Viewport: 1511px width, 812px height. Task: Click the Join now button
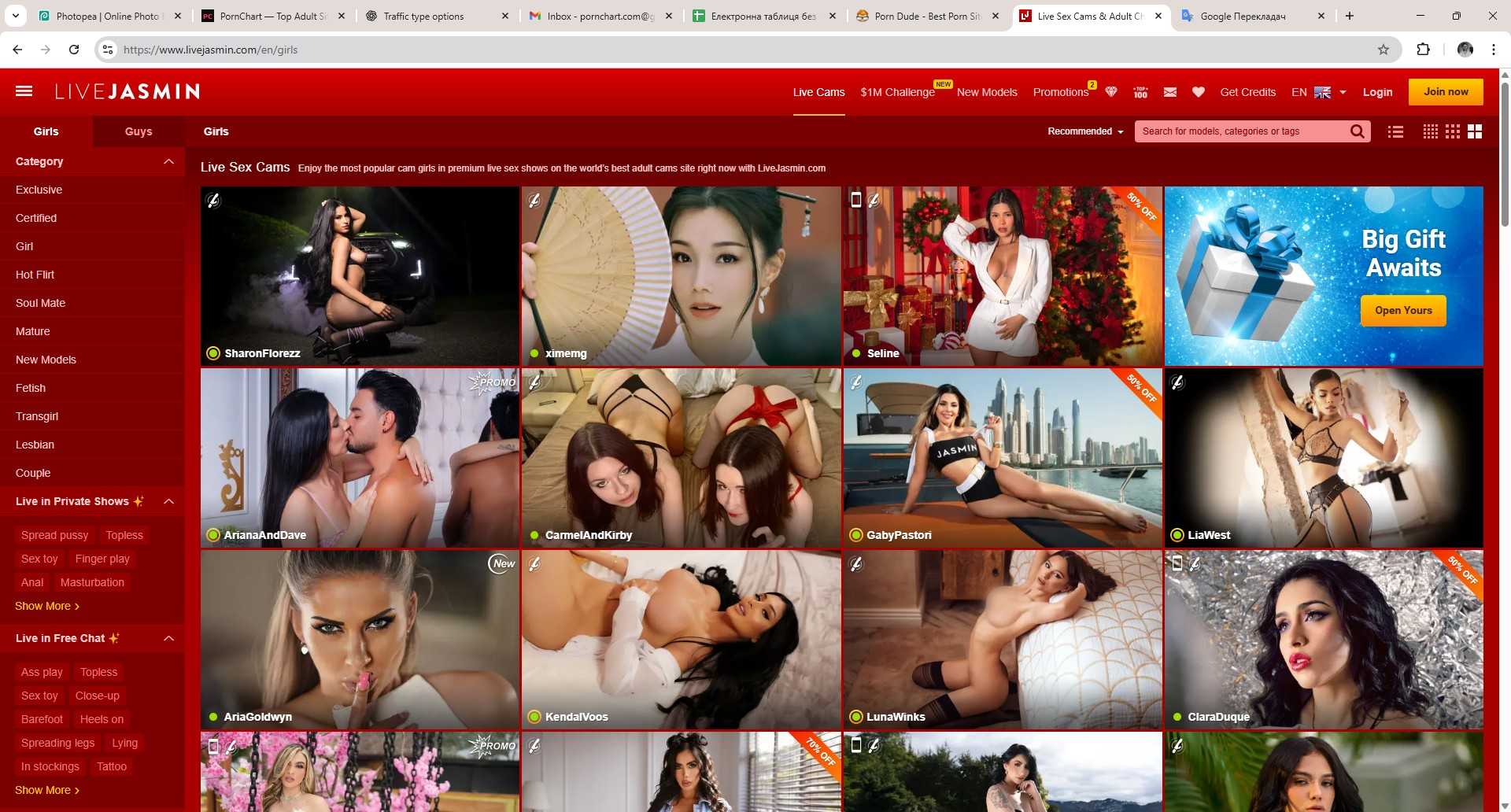[1446, 92]
